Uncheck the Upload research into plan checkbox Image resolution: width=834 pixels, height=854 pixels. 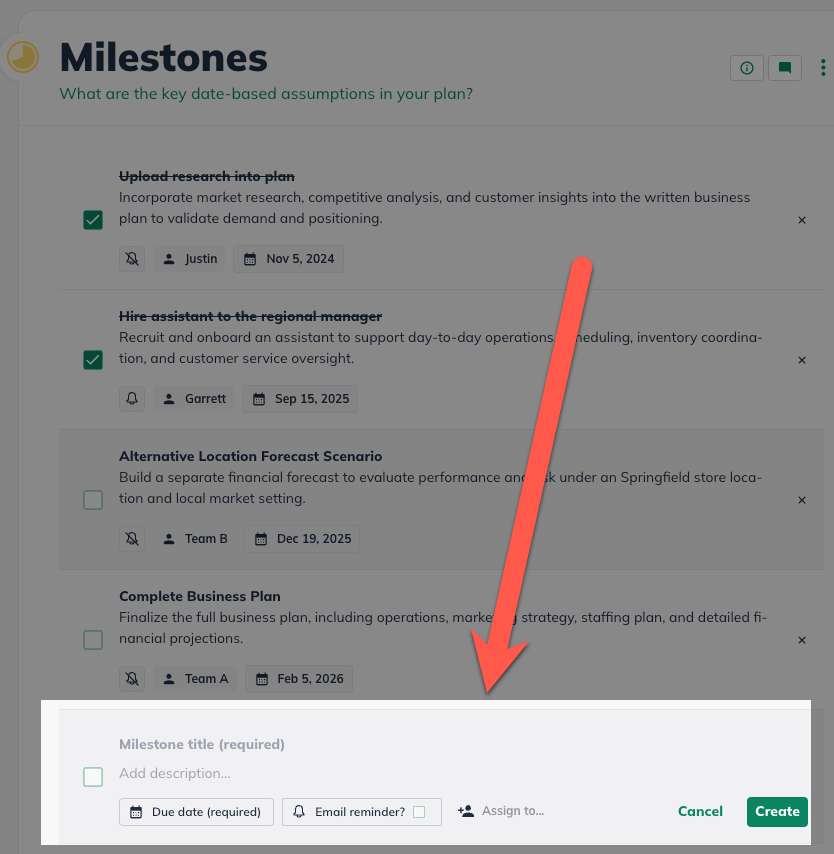tap(93, 220)
